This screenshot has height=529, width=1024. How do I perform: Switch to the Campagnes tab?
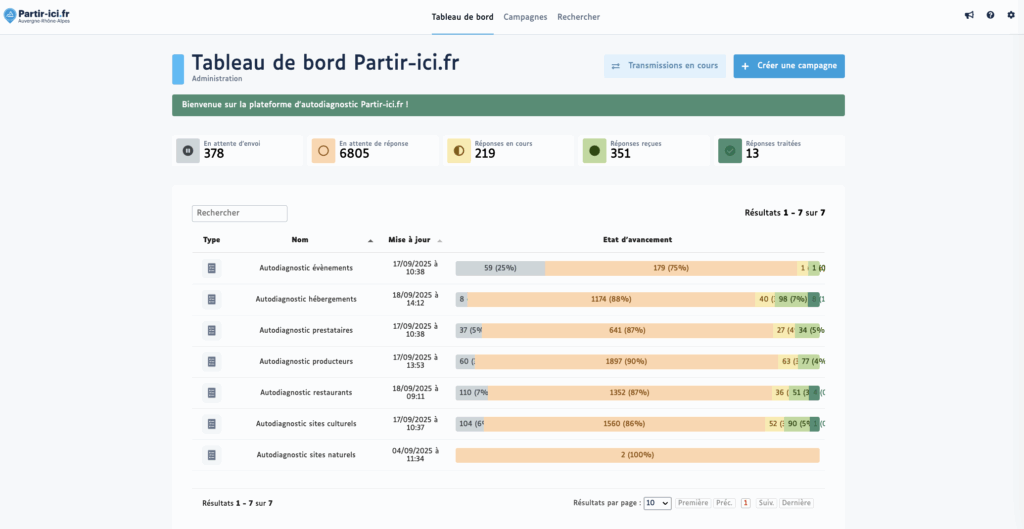(x=525, y=17)
